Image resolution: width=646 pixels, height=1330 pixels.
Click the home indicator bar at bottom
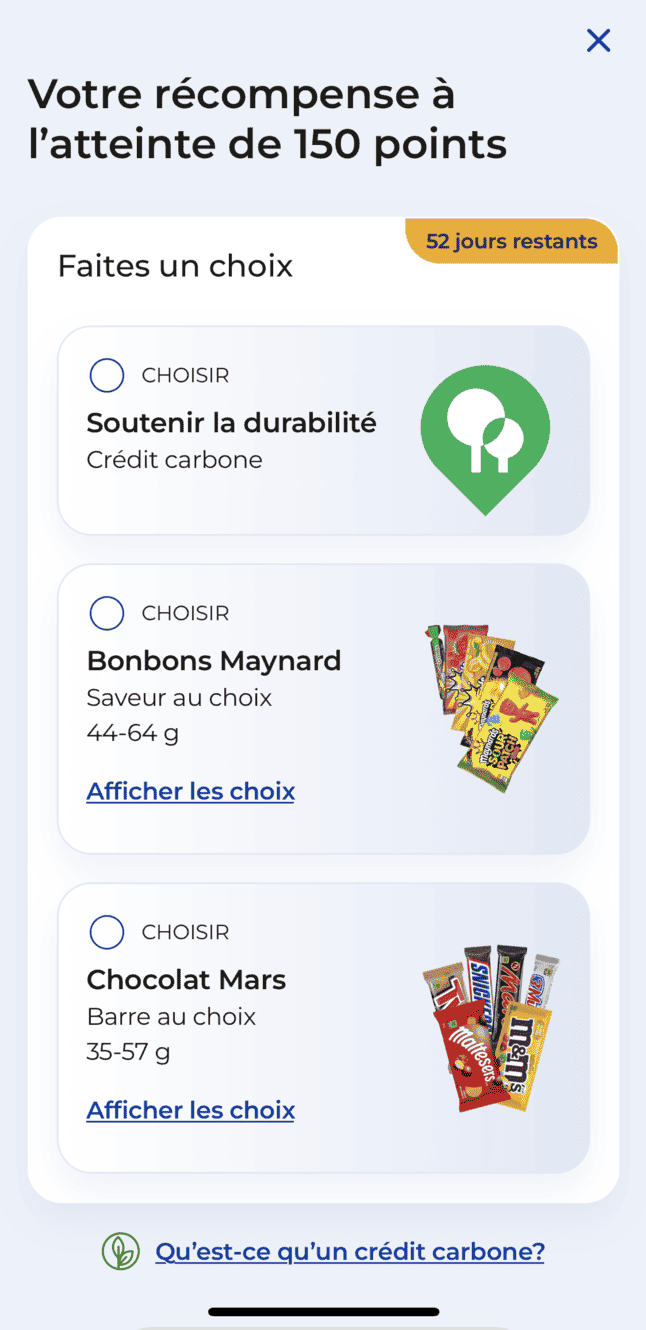click(323, 1312)
